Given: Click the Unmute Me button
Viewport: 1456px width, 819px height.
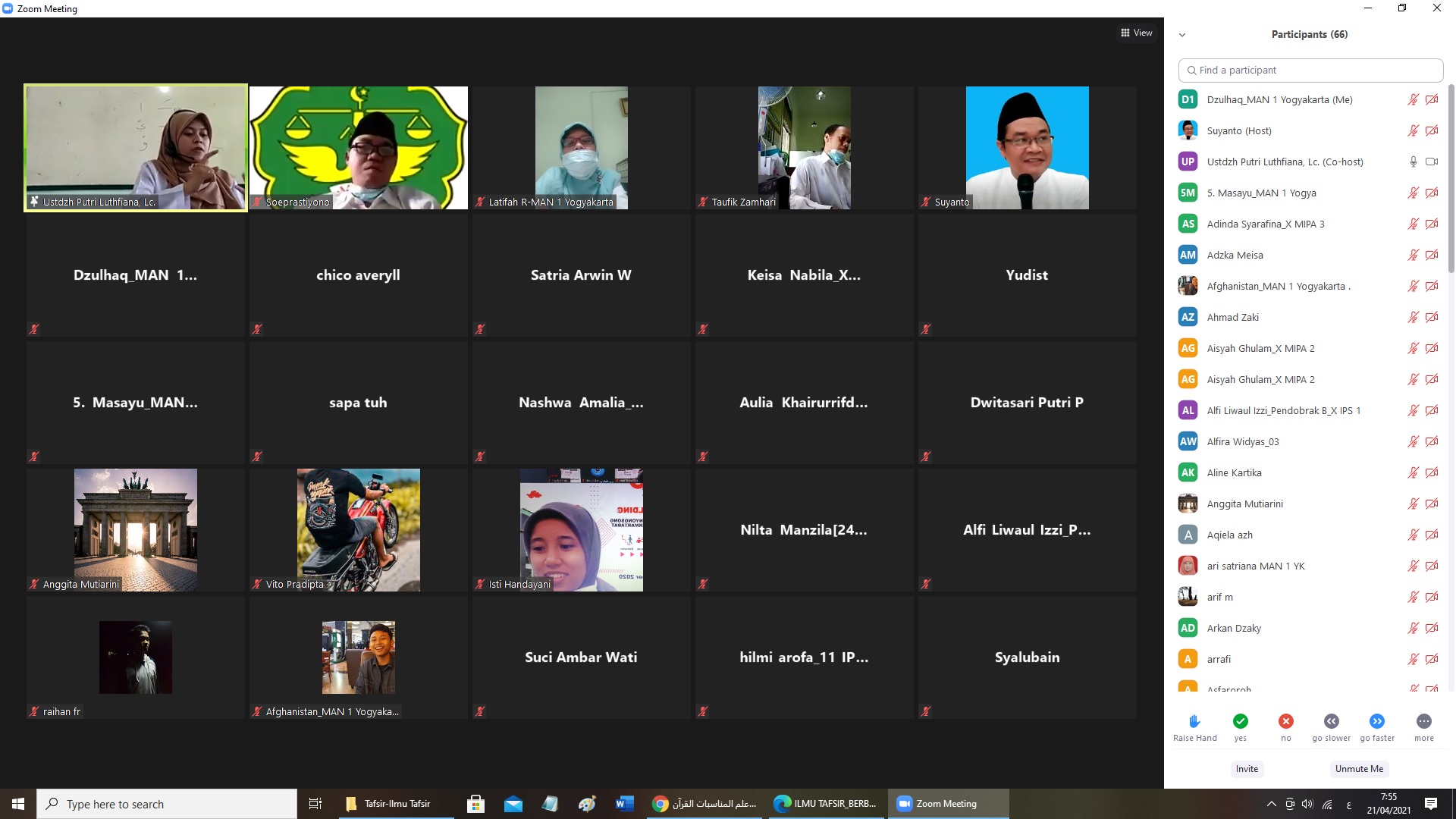Looking at the screenshot, I should point(1359,769).
